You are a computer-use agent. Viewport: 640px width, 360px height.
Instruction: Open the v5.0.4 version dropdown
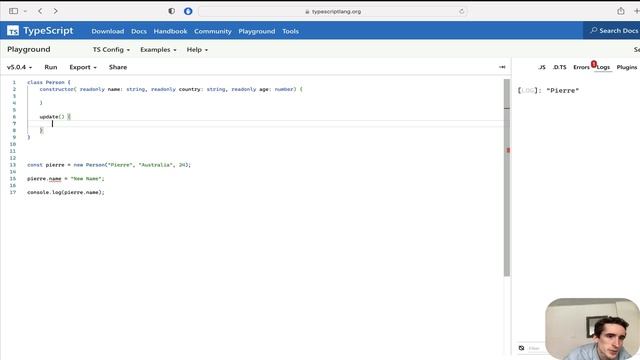tap(19, 67)
